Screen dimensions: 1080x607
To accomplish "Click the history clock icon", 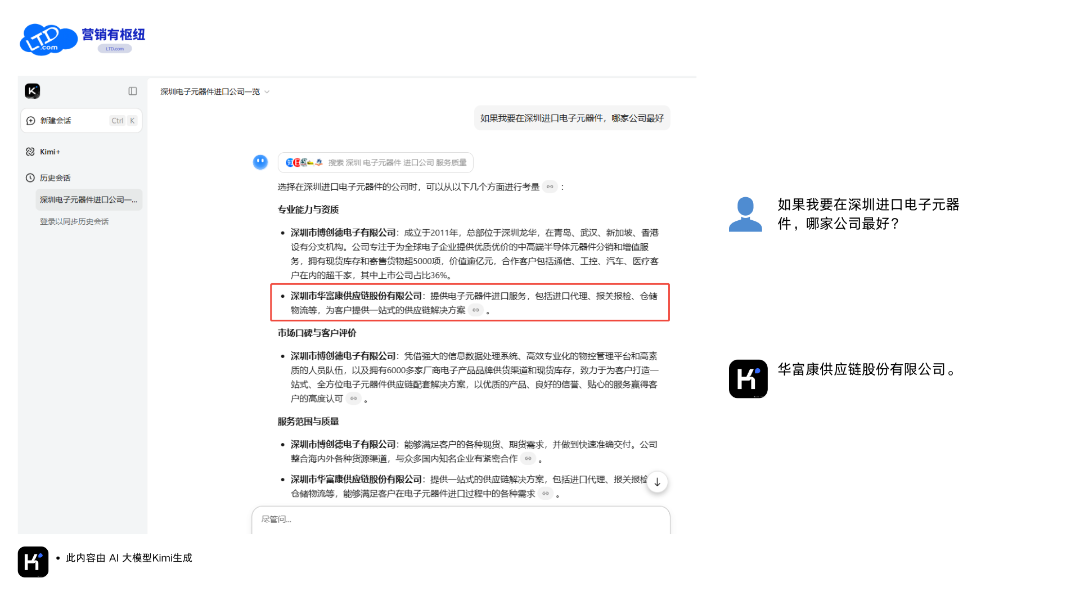I will (30, 178).
